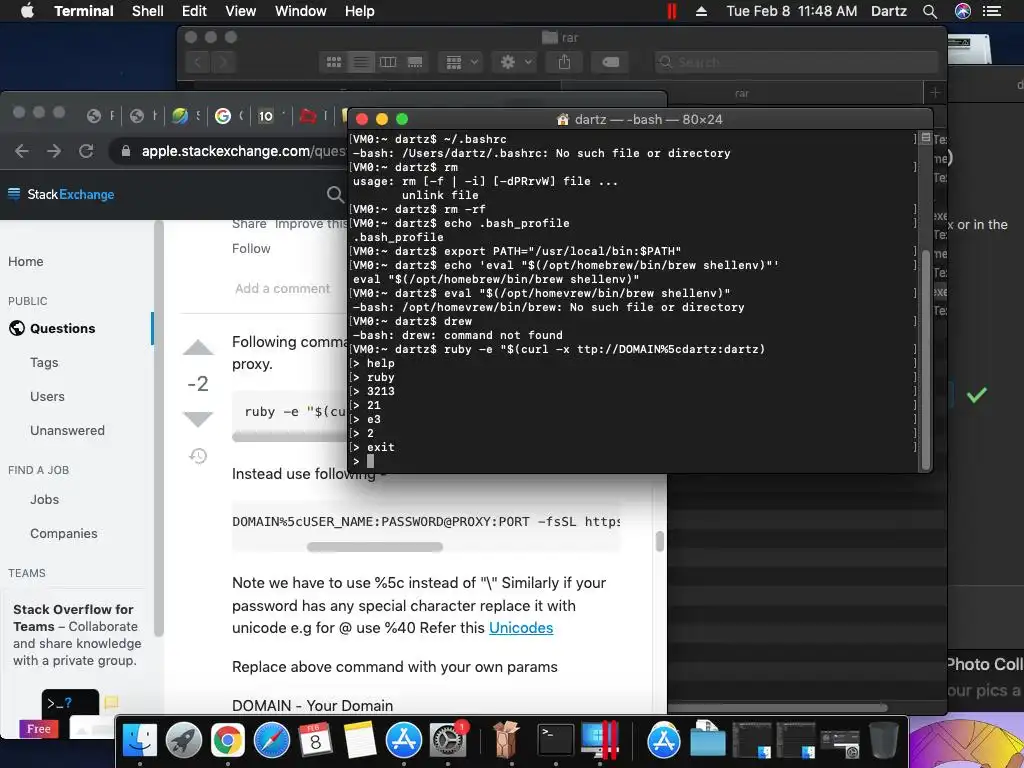Open Terminal from the Dock
The width and height of the screenshot is (1024, 768).
click(556, 741)
